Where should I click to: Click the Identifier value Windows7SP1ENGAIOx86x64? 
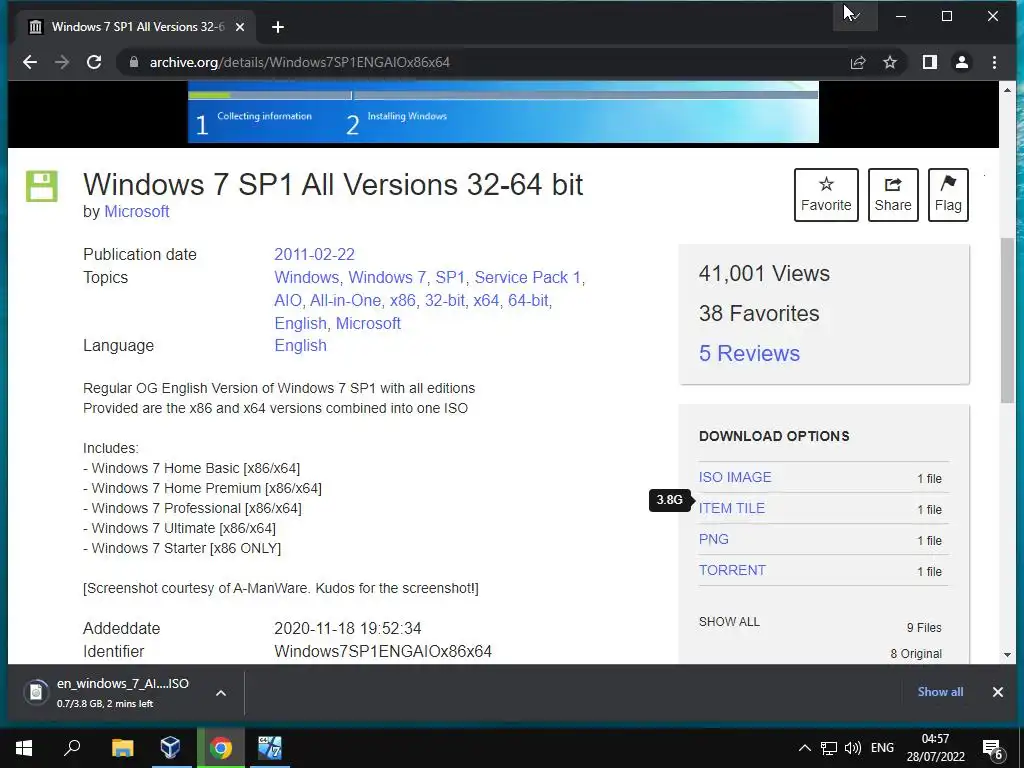pos(383,652)
